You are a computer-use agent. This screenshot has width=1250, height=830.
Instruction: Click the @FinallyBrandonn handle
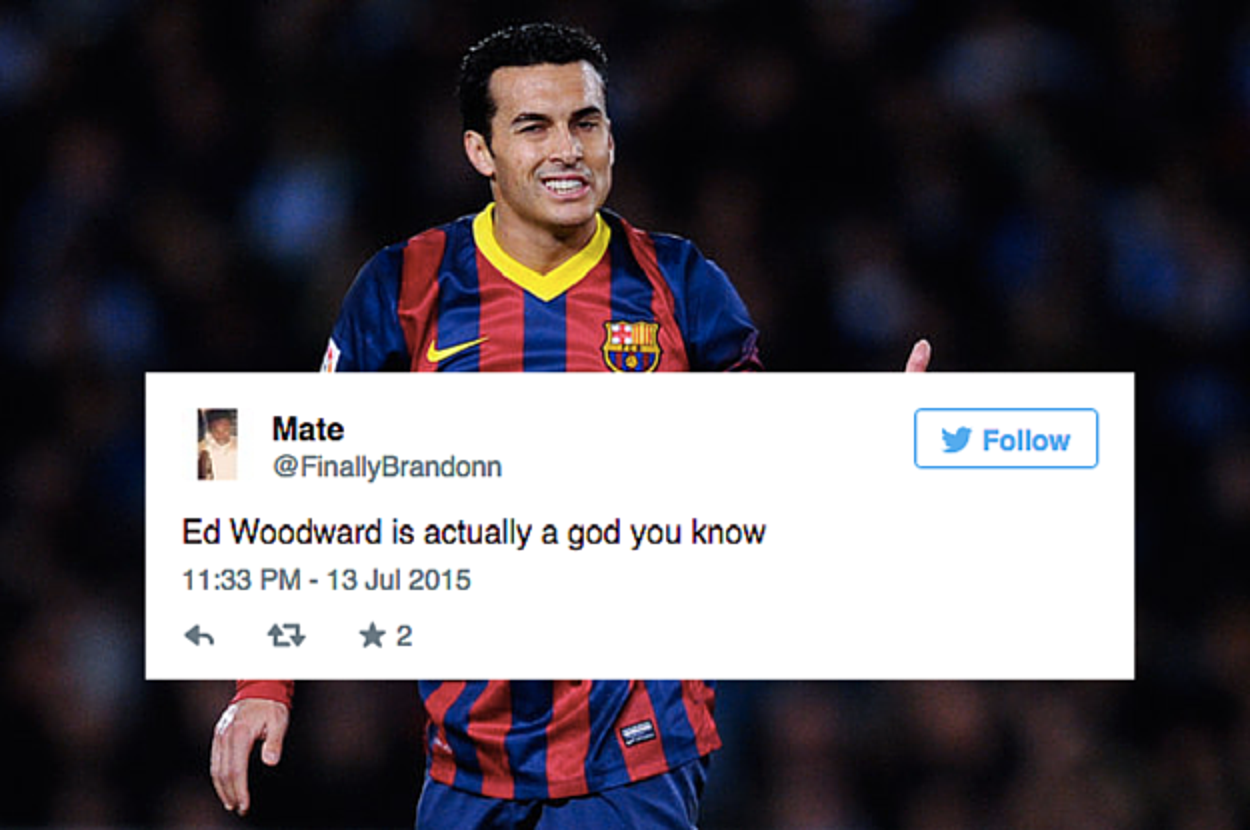387,467
